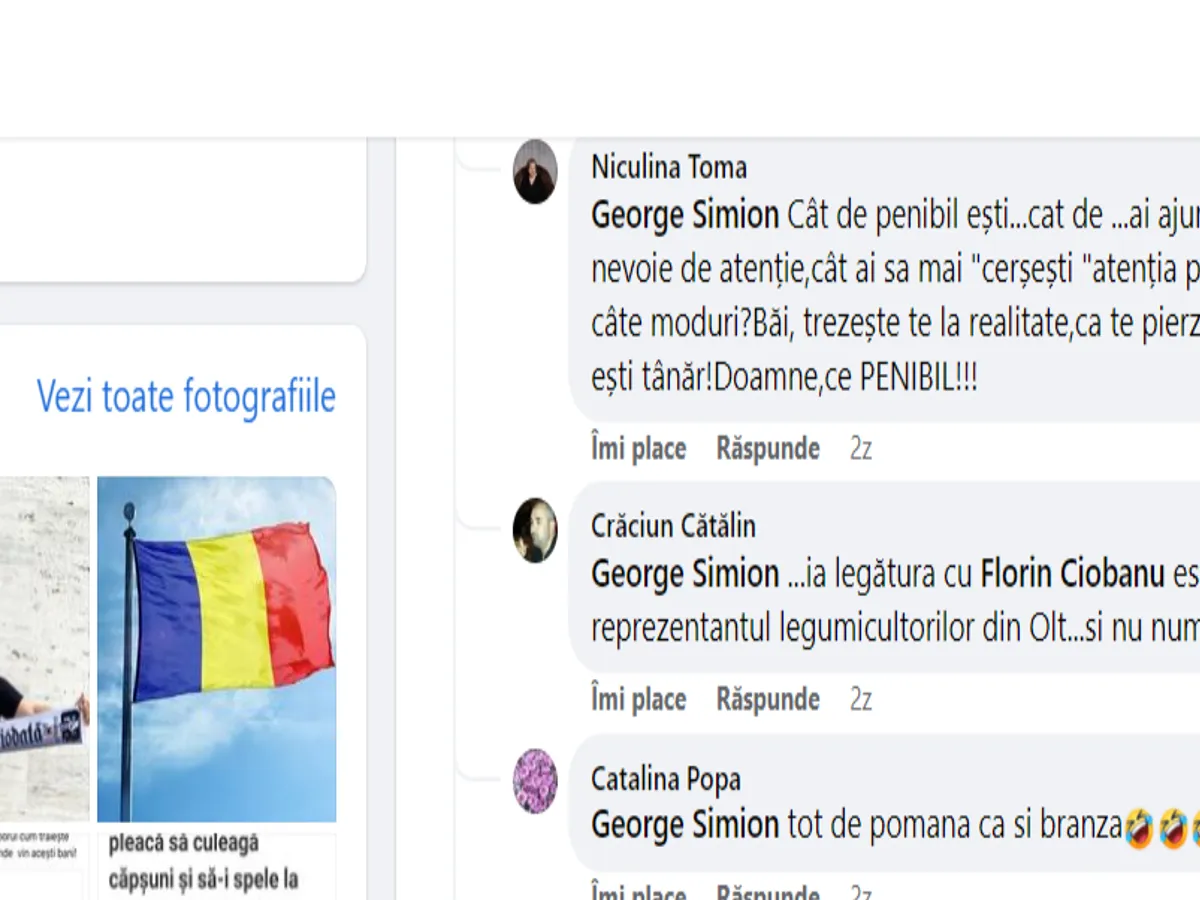Screen dimensions: 1200x900
Task: Click the 2z timestamp on Niculina's comment
Action: pyautogui.click(x=861, y=449)
